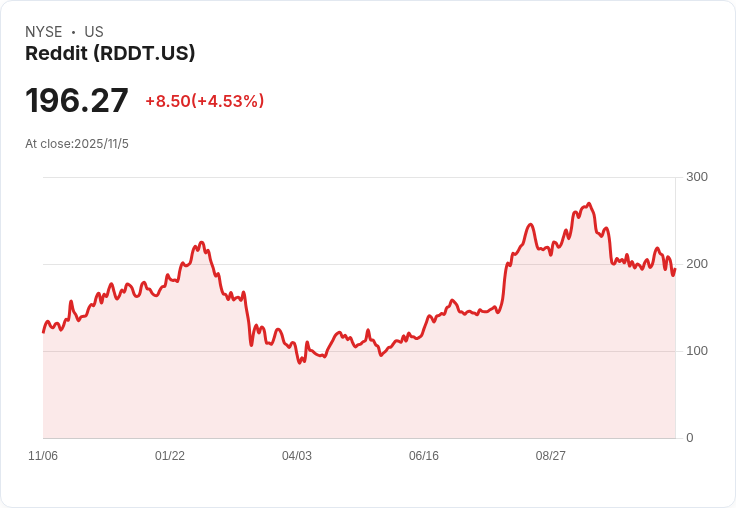Click the 0 price axis label
Image resolution: width=736 pixels, height=508 pixels.
(690, 438)
